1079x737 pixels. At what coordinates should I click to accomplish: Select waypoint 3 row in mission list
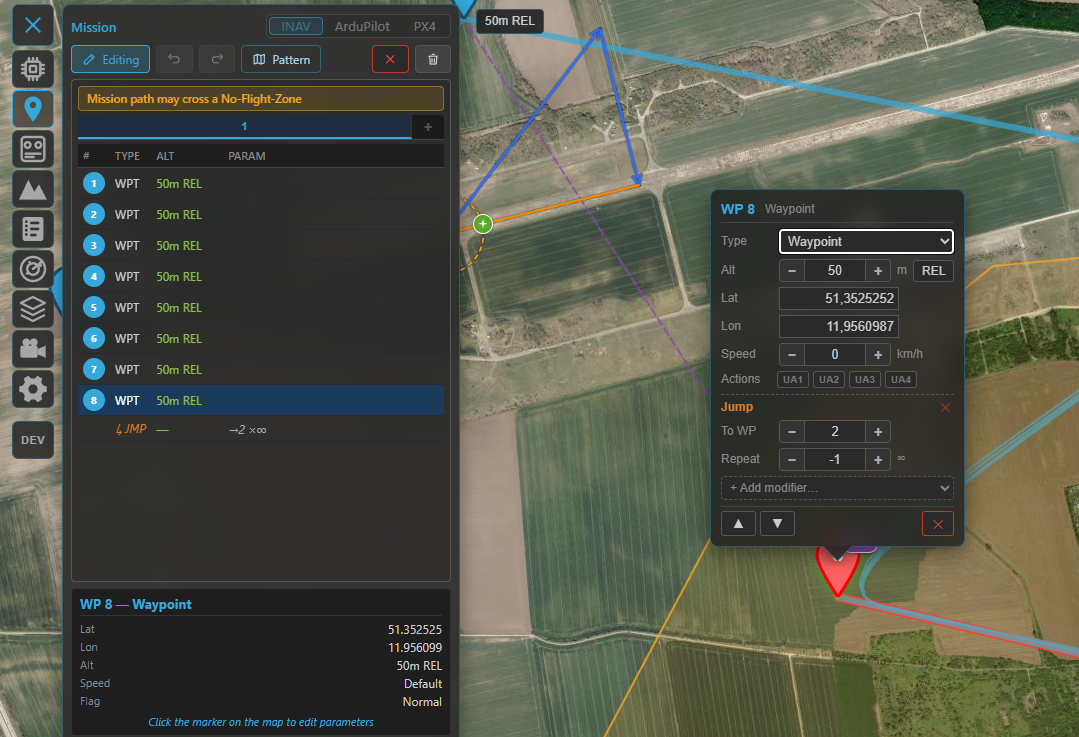click(x=261, y=246)
